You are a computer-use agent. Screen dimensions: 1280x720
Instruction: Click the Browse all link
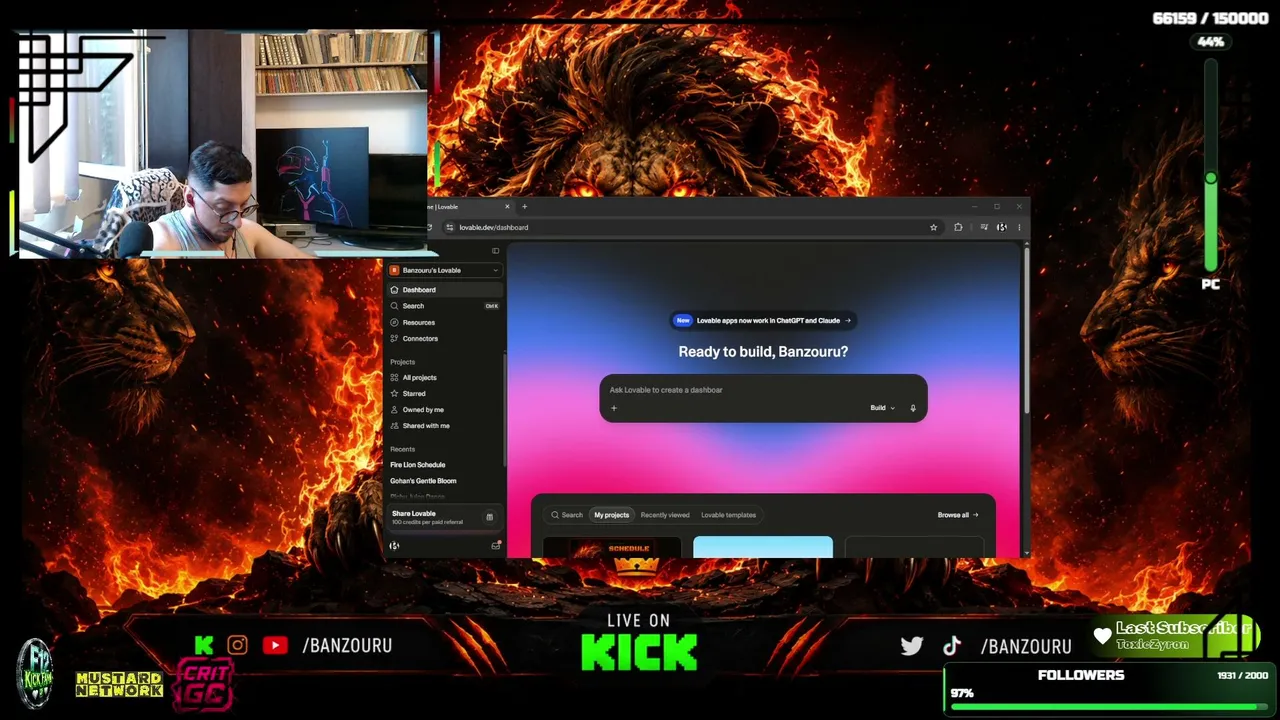coord(958,515)
